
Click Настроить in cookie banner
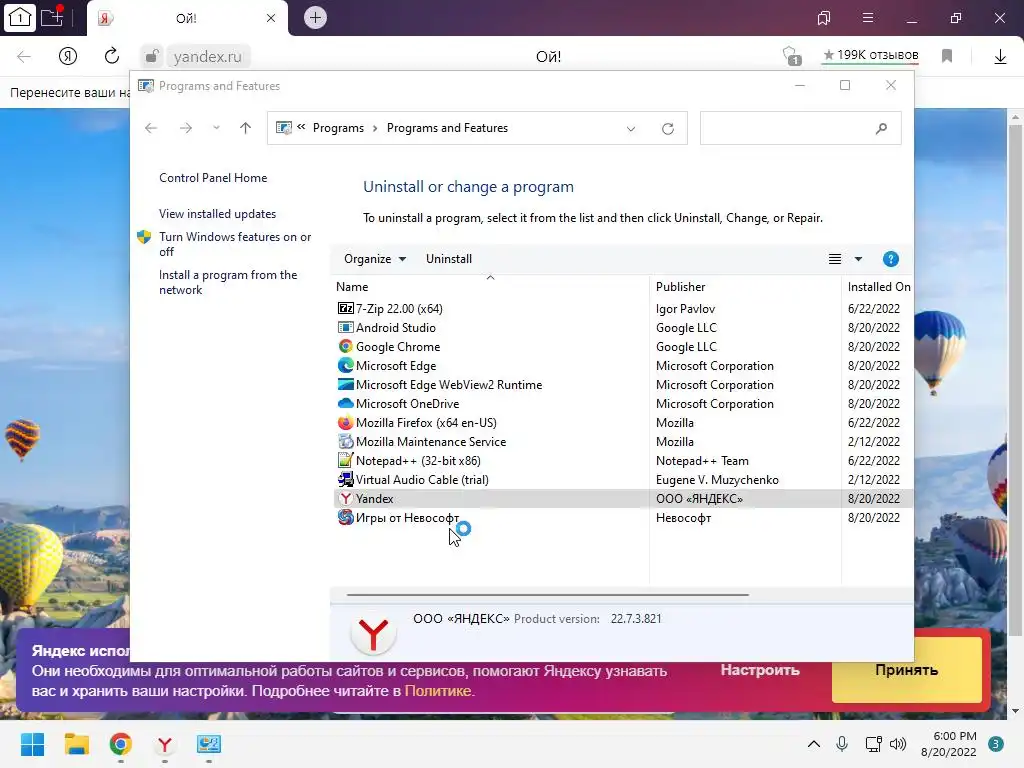(760, 669)
